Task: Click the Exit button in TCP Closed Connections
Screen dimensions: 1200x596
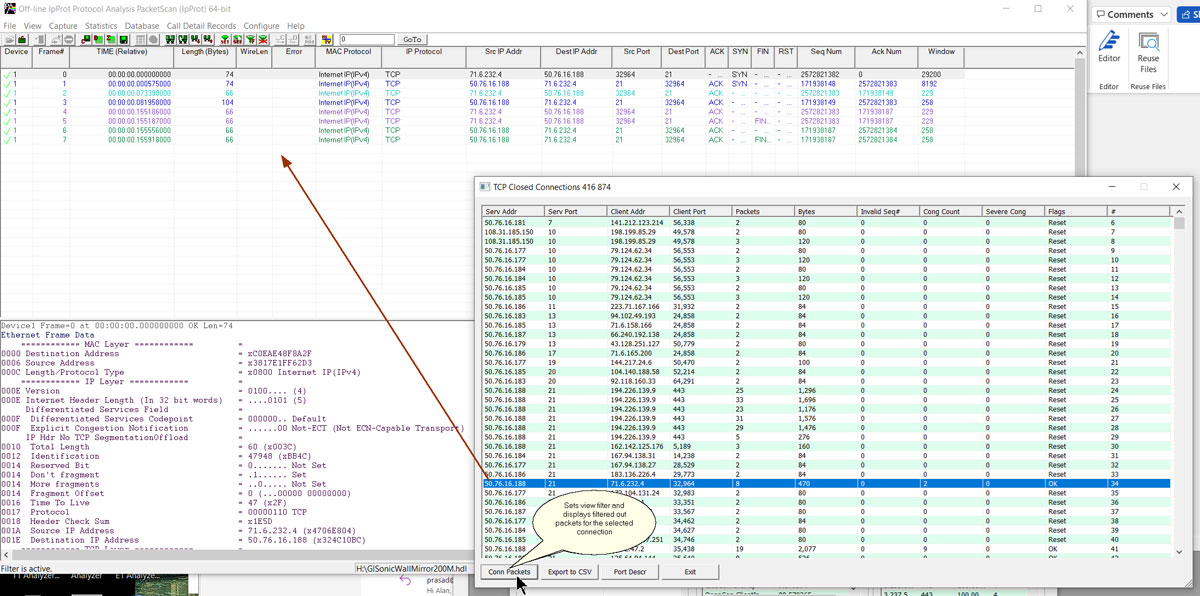Action: [690, 572]
